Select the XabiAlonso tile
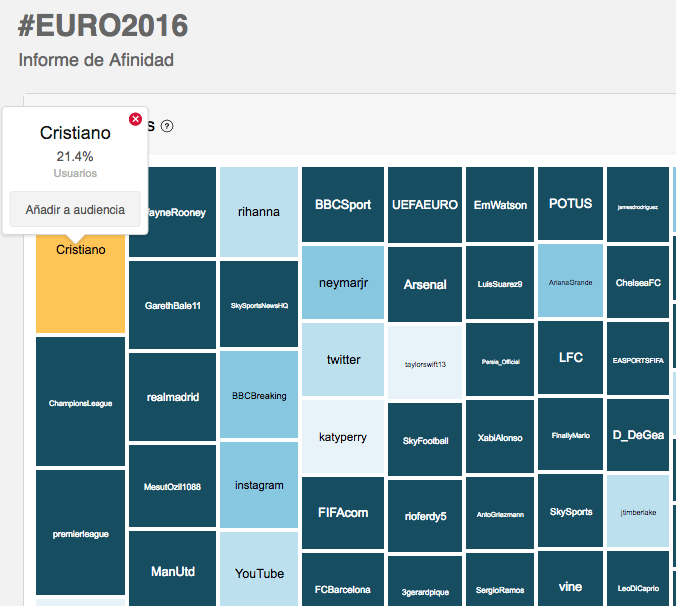 pyautogui.click(x=500, y=437)
